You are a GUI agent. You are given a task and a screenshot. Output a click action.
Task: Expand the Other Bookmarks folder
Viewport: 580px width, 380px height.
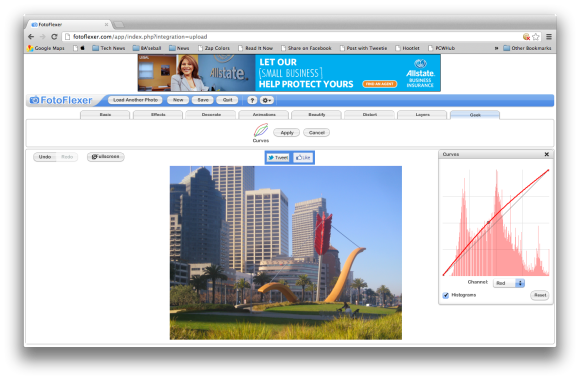pyautogui.click(x=527, y=48)
